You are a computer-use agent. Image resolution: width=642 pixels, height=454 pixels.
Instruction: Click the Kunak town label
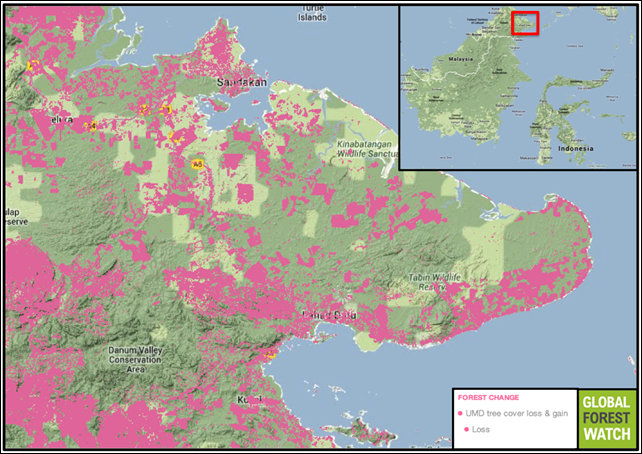249,399
